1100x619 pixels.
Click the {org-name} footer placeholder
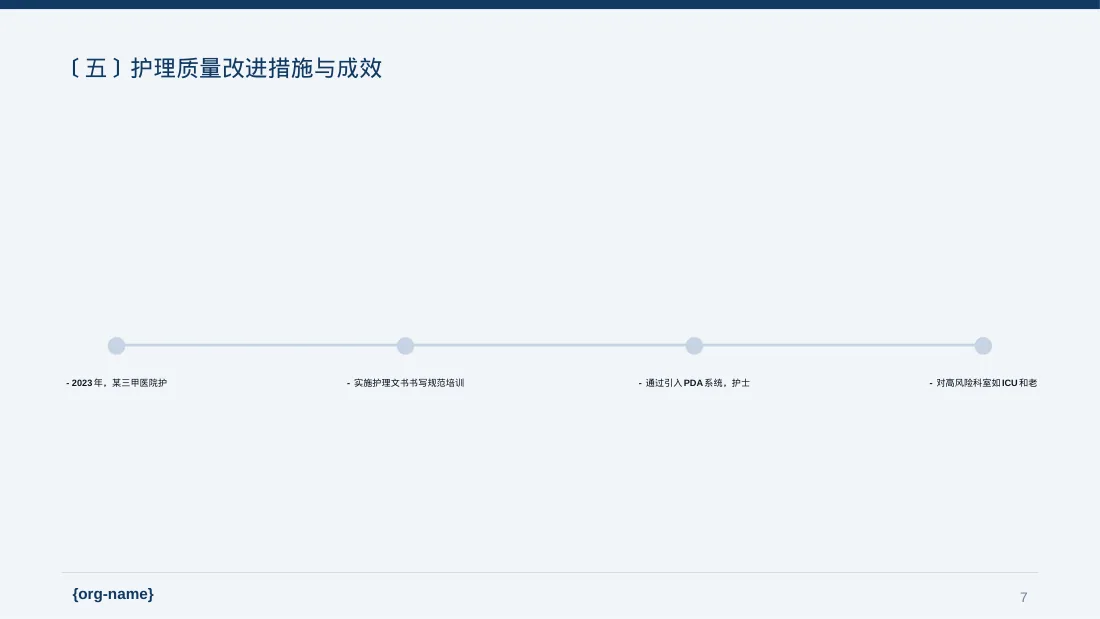[113, 594]
